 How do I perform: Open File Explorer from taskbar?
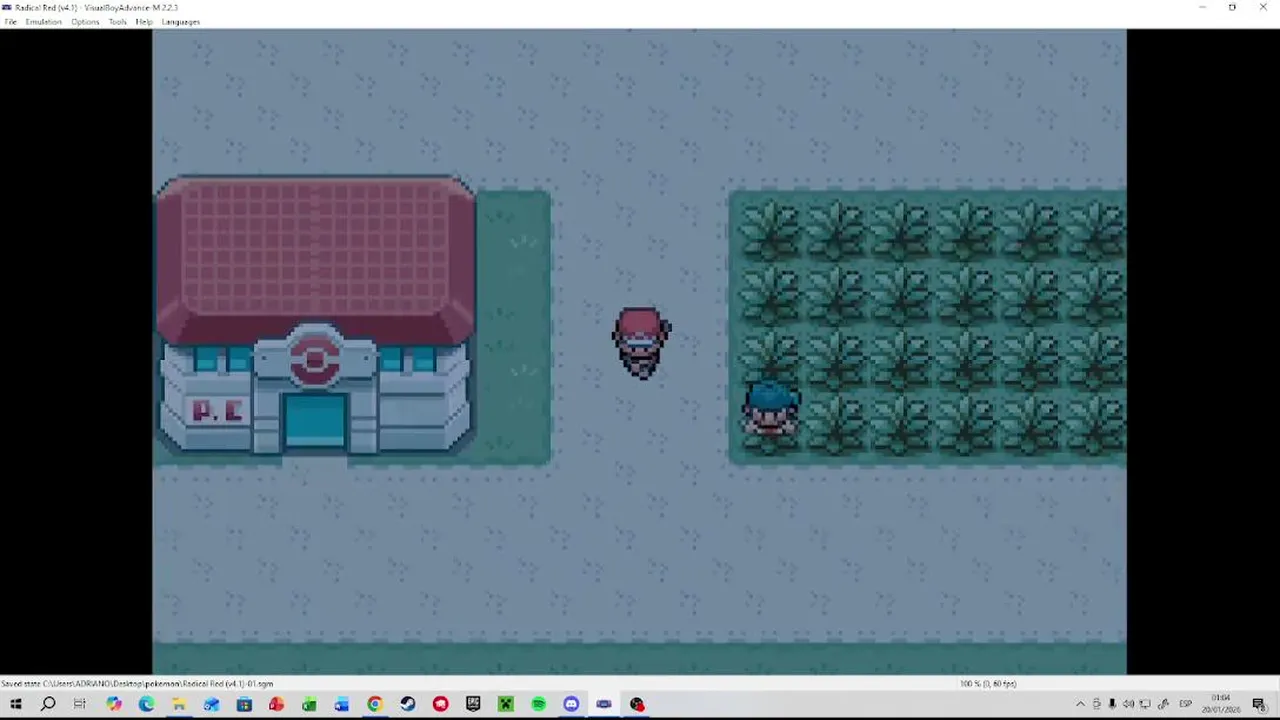point(179,705)
